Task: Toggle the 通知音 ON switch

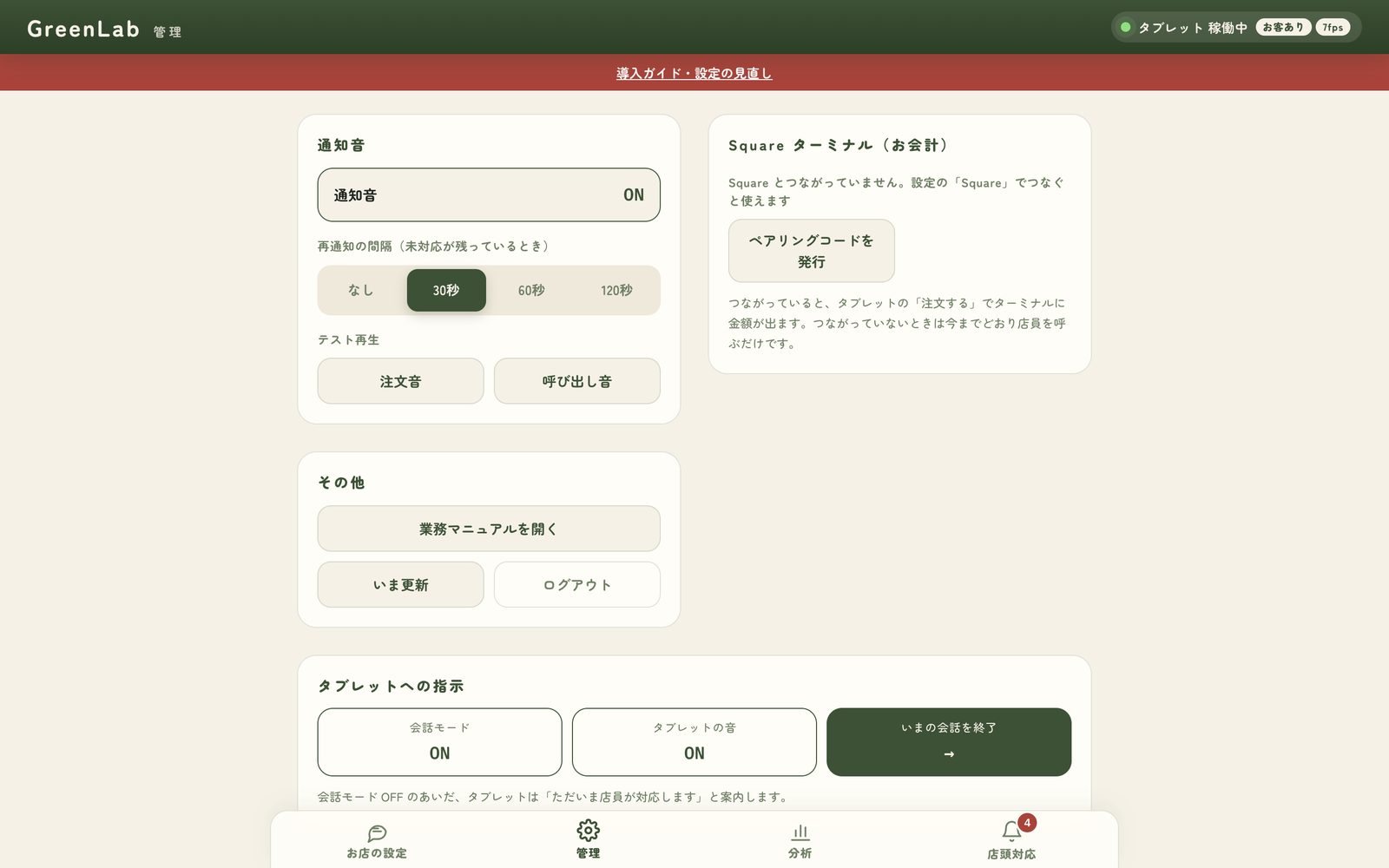Action: [x=489, y=194]
